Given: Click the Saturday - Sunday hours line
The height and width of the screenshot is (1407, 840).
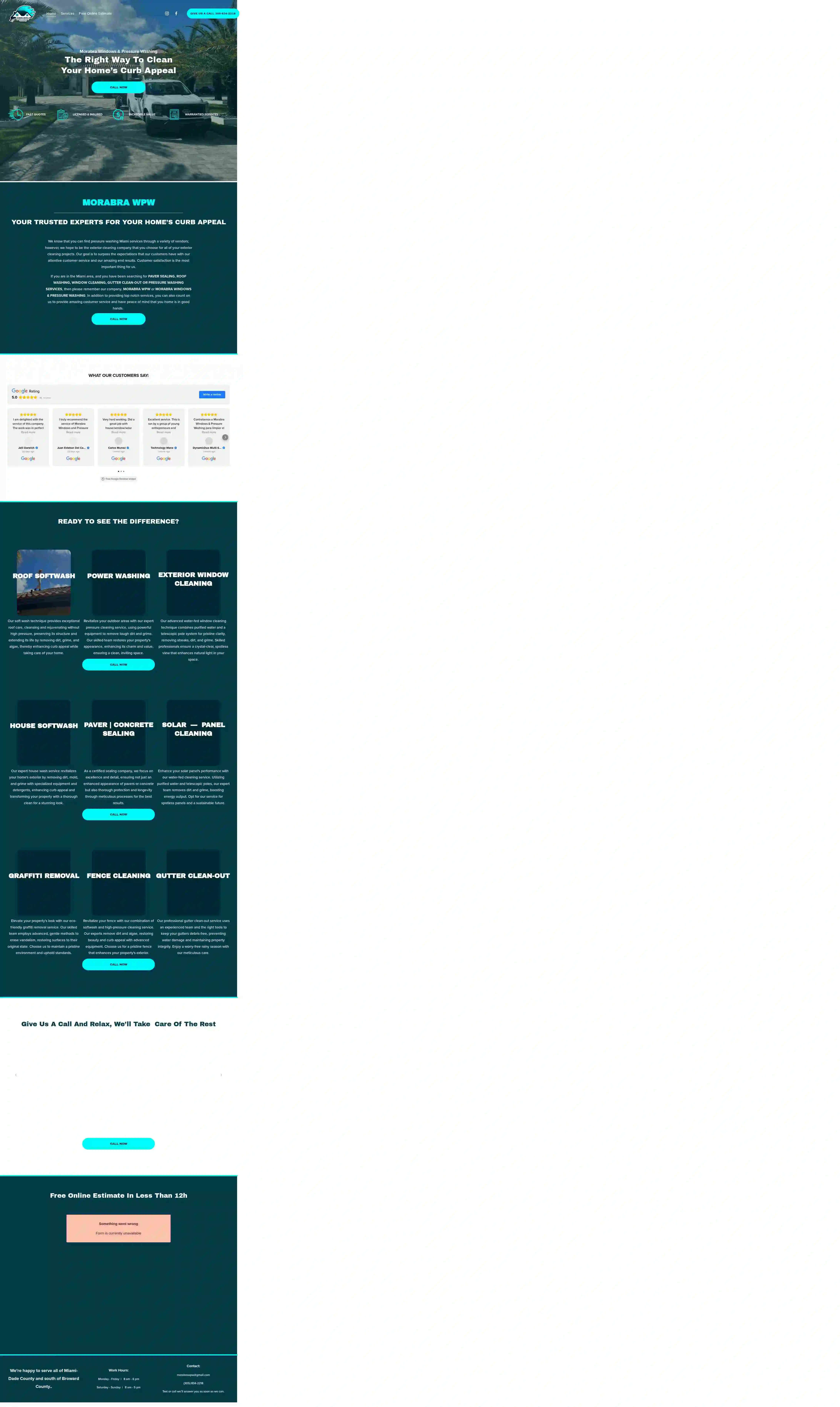Looking at the screenshot, I should 118,1387.
